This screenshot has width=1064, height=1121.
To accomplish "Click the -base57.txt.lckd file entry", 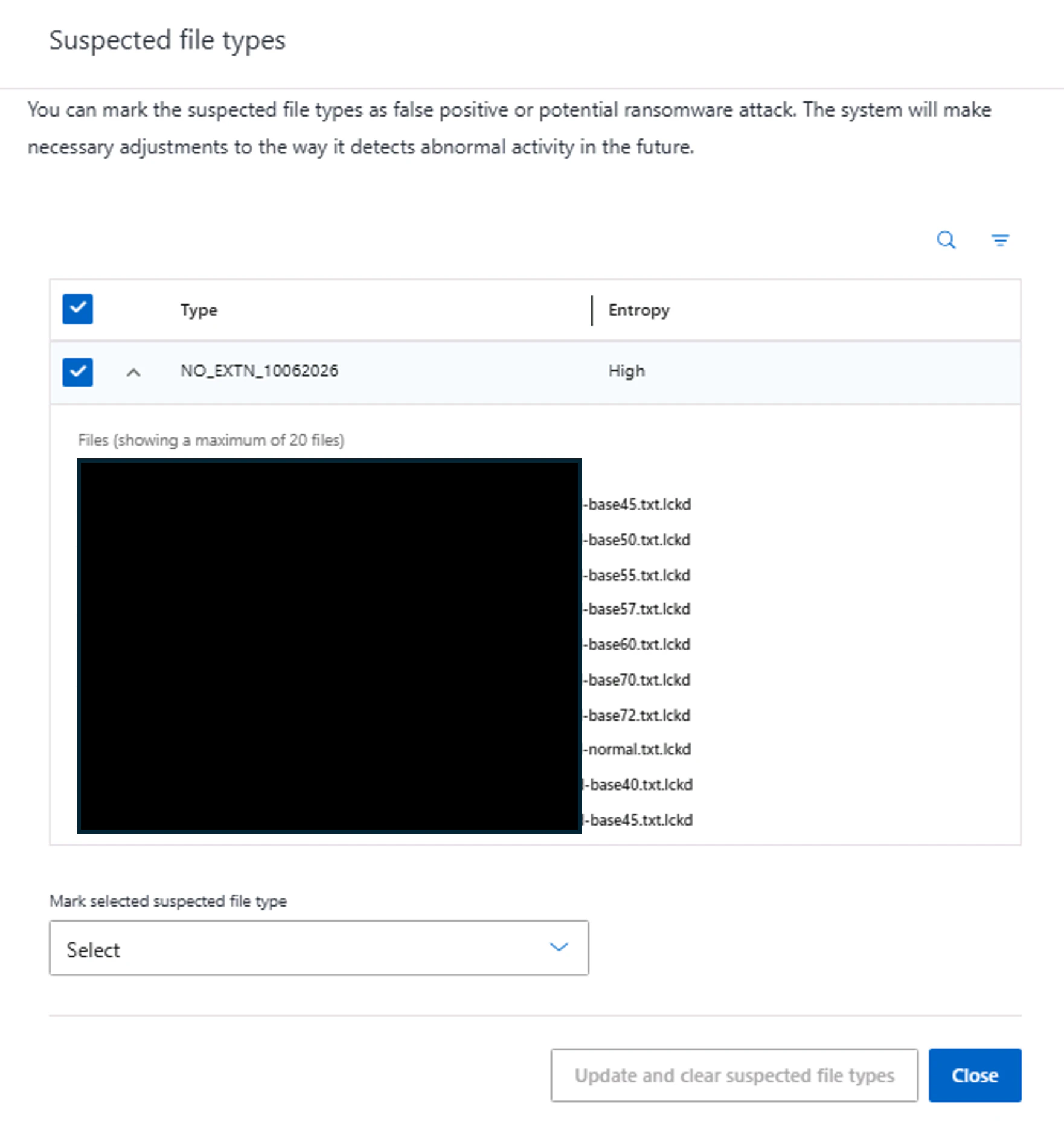I will point(636,609).
